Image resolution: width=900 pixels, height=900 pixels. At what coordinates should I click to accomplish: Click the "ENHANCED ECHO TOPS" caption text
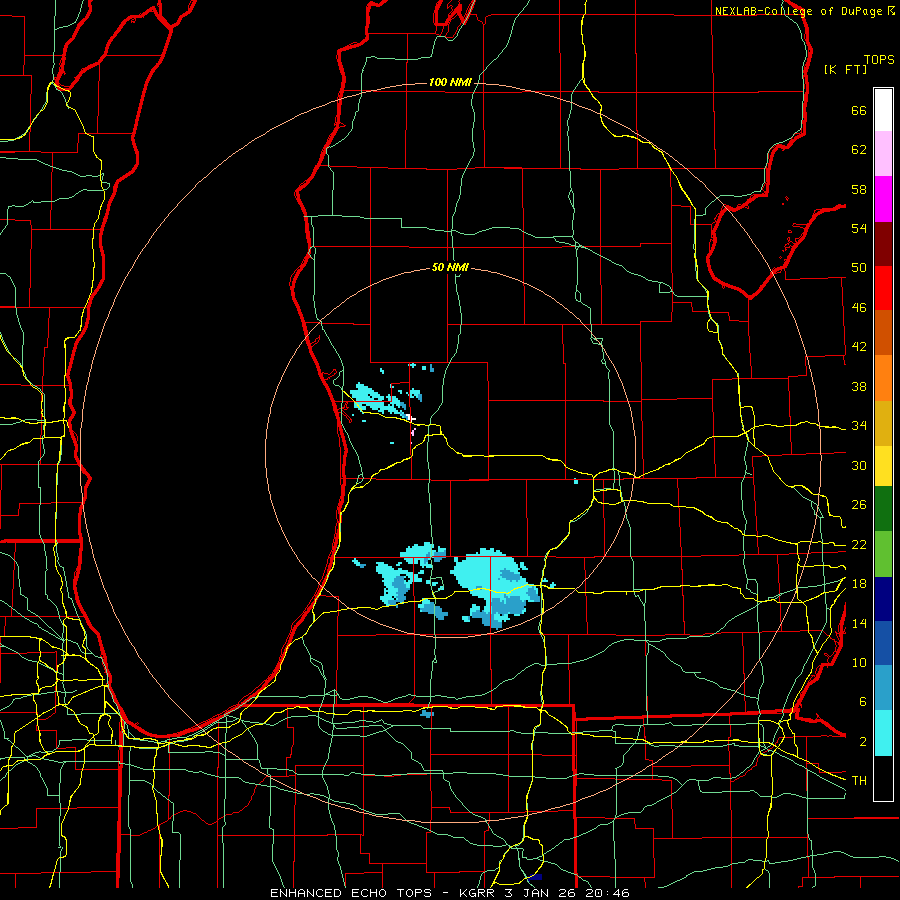355,893
